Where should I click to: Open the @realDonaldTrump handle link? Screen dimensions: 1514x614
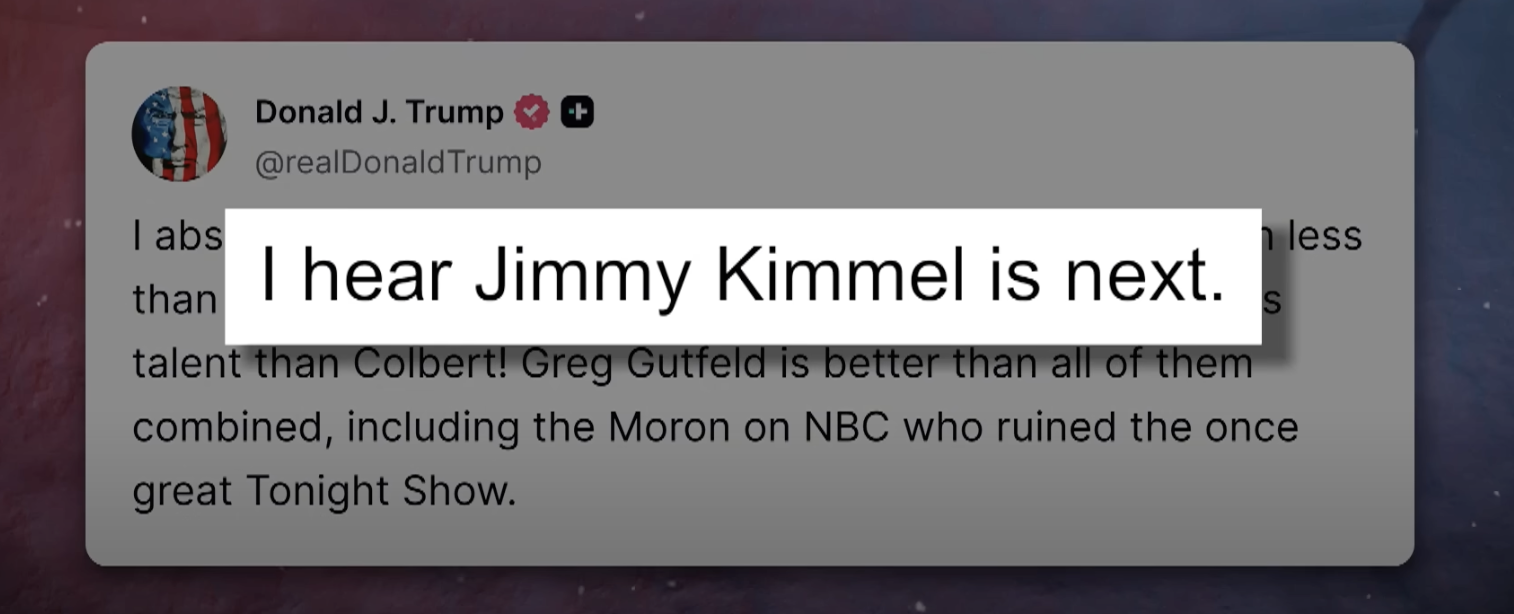(398, 162)
